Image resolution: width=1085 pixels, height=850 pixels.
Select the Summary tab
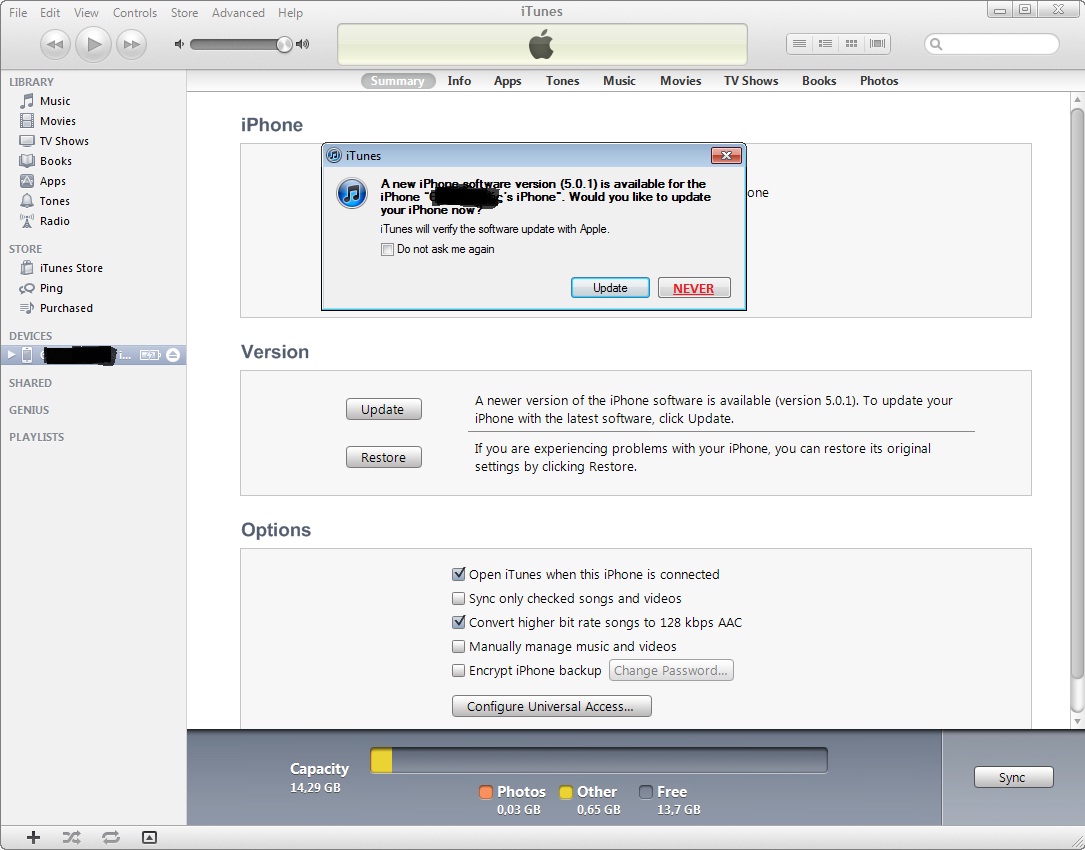tap(398, 81)
